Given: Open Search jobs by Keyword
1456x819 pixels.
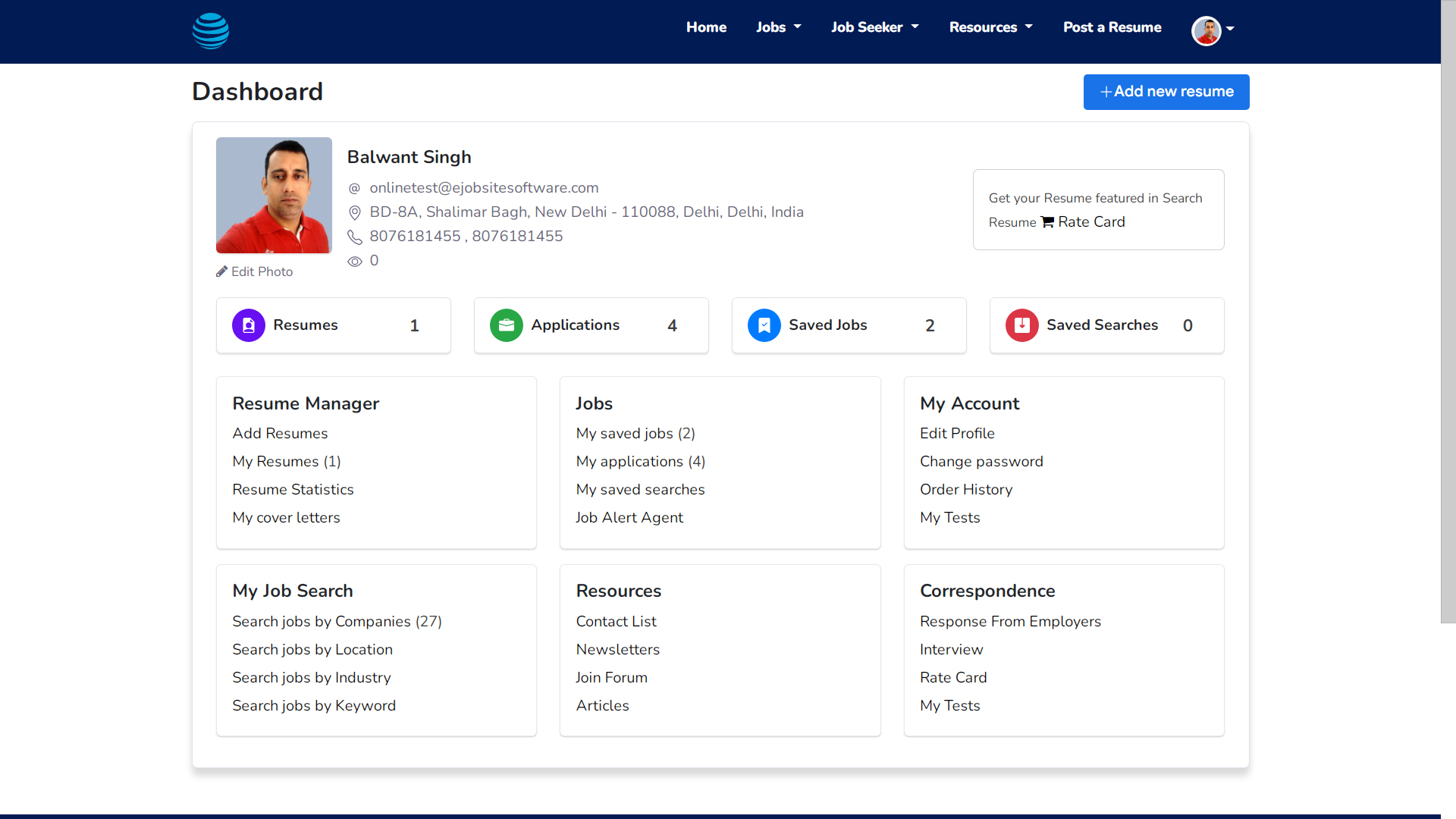Looking at the screenshot, I should (x=314, y=706).
